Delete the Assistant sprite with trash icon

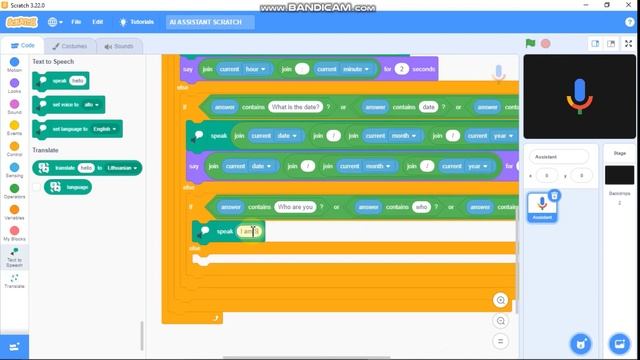point(554,196)
